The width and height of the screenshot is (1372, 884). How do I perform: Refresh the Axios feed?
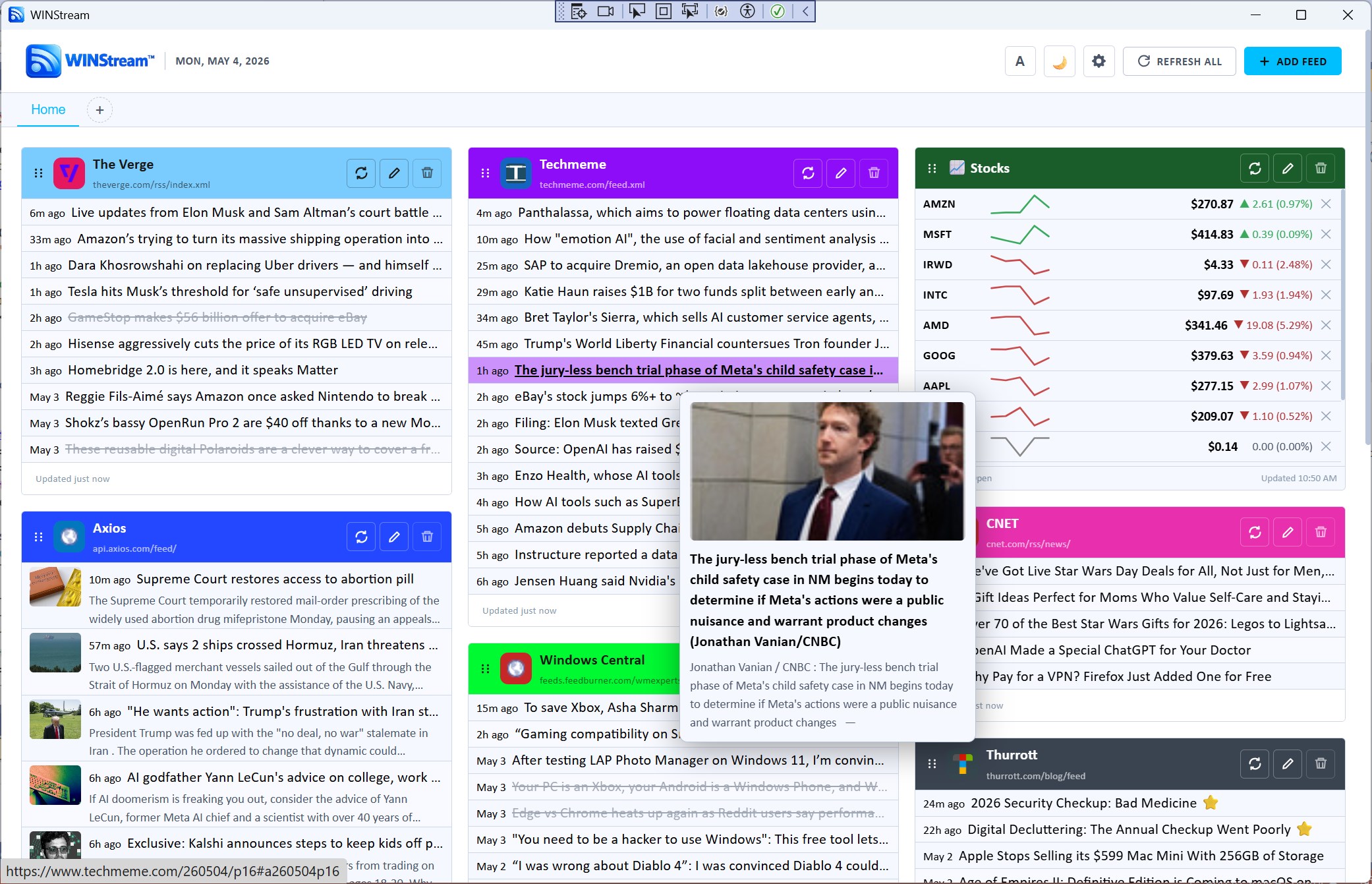pyautogui.click(x=361, y=537)
